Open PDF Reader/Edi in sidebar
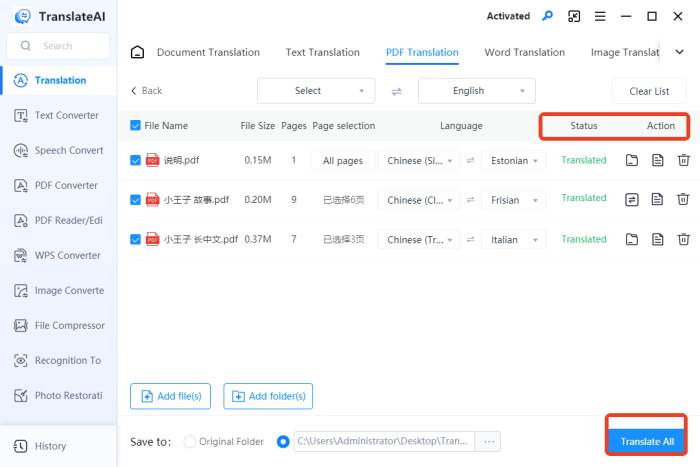The width and height of the screenshot is (700, 467). [x=58, y=221]
